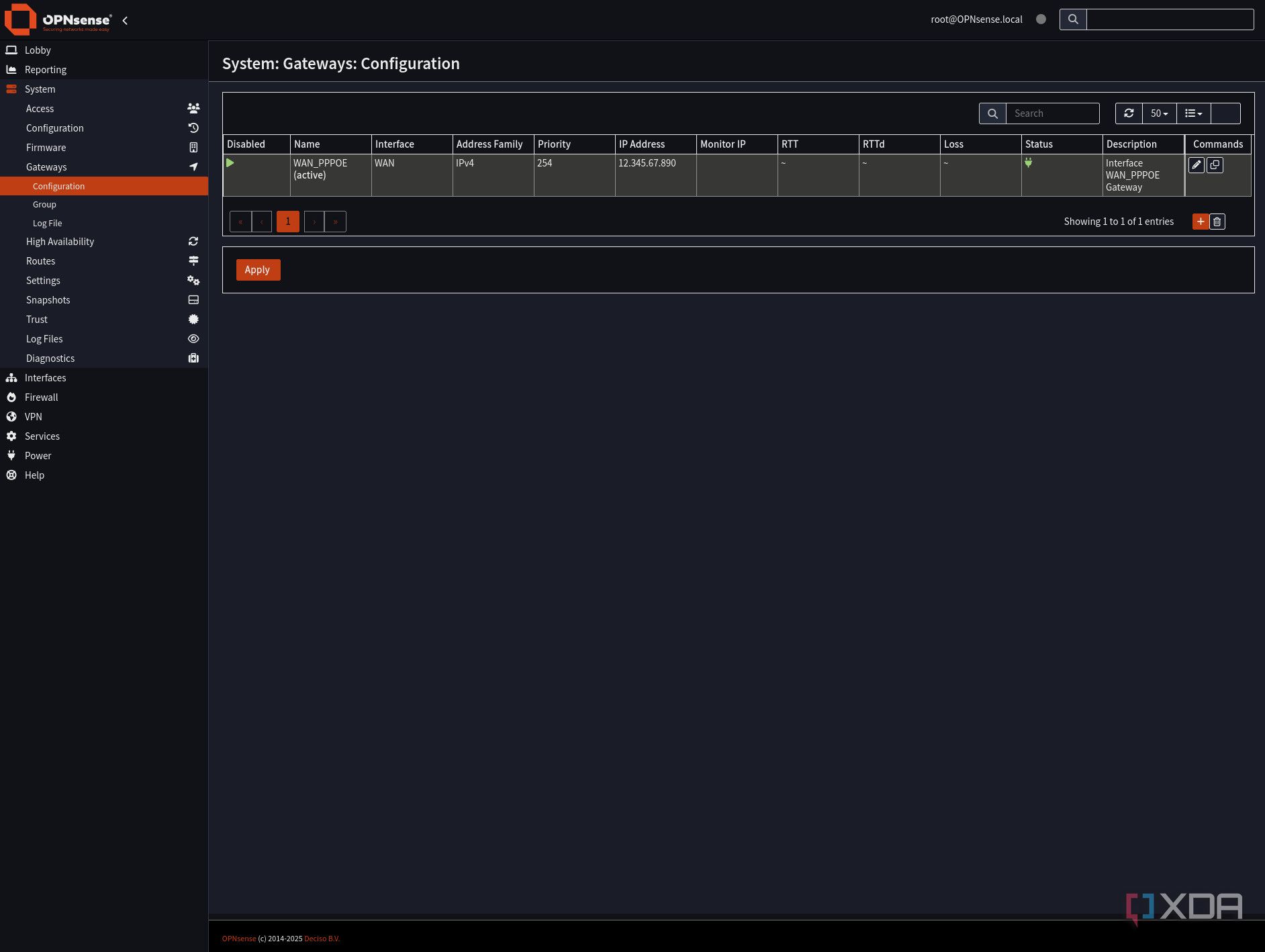Viewport: 1265px width, 952px height.
Task: Toggle WAN_PPPOE enabled state with green arrow
Action: (230, 162)
